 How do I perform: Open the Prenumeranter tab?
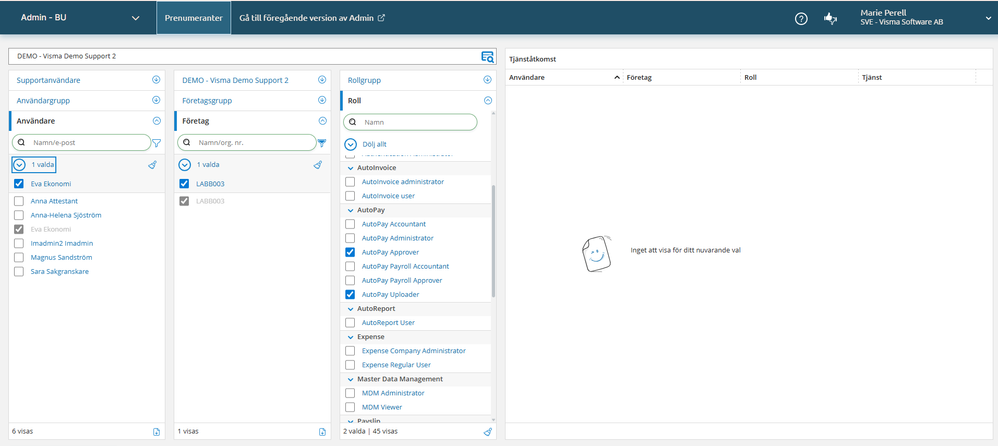coord(193,18)
